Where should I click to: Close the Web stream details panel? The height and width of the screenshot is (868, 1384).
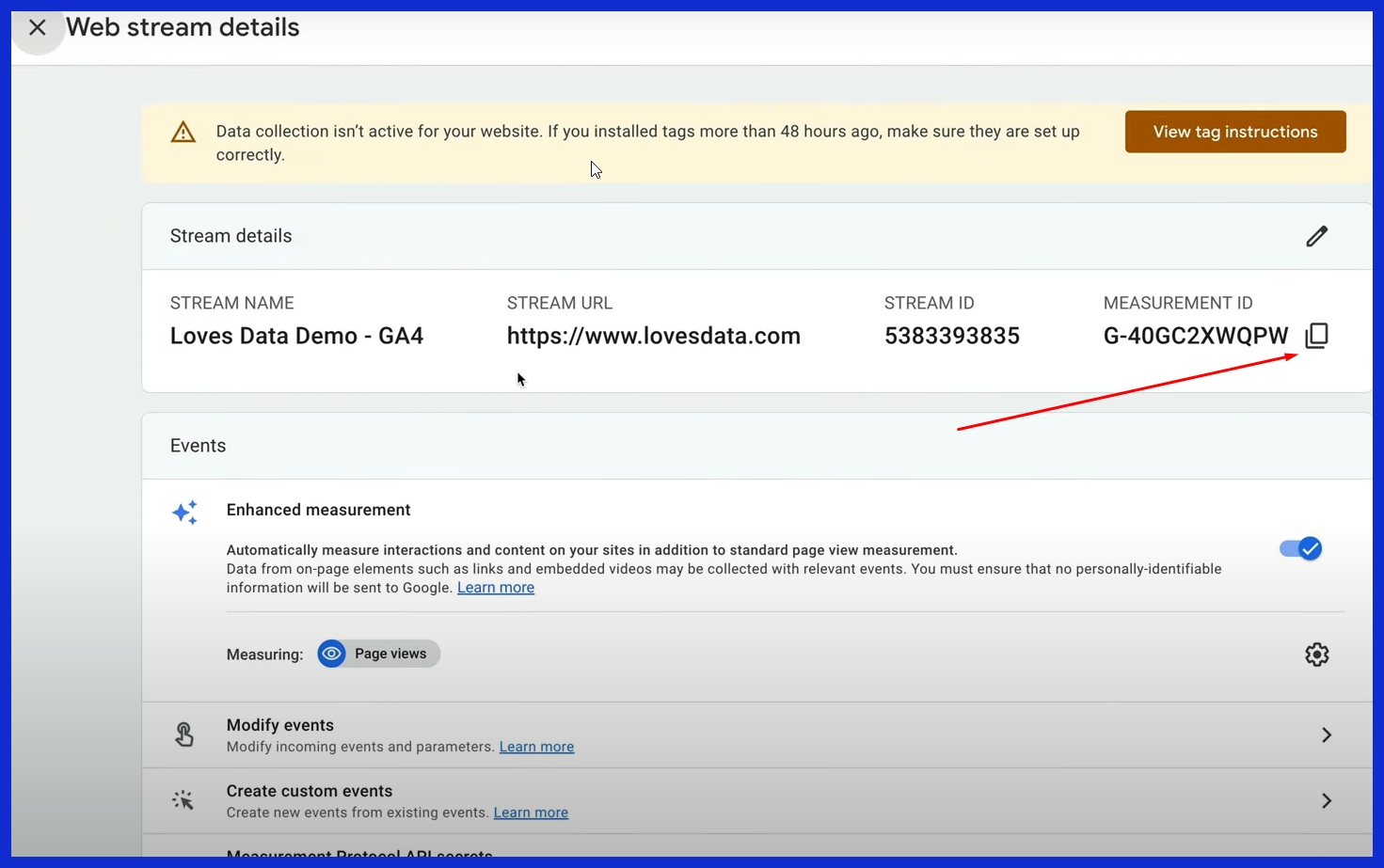(x=38, y=27)
